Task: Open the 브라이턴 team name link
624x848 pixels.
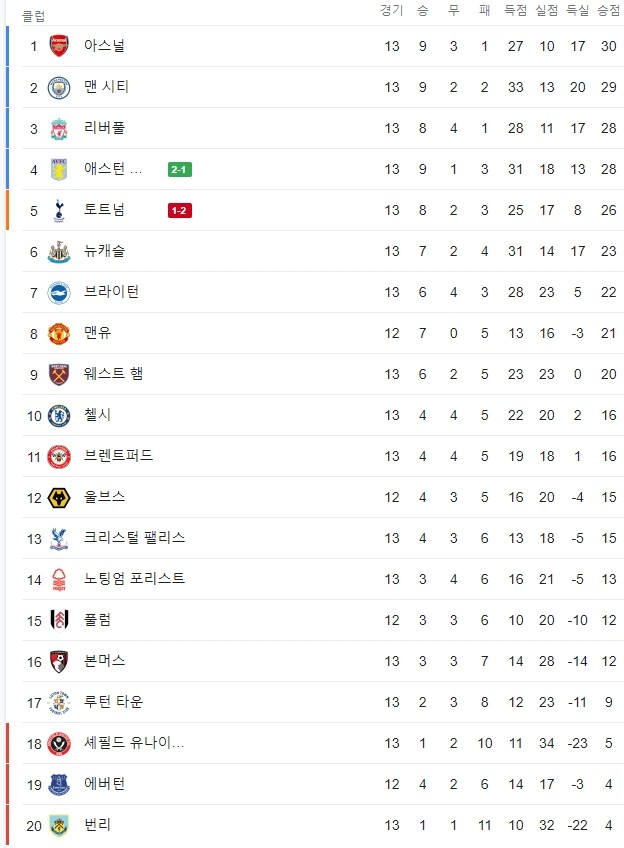Action: (x=111, y=292)
